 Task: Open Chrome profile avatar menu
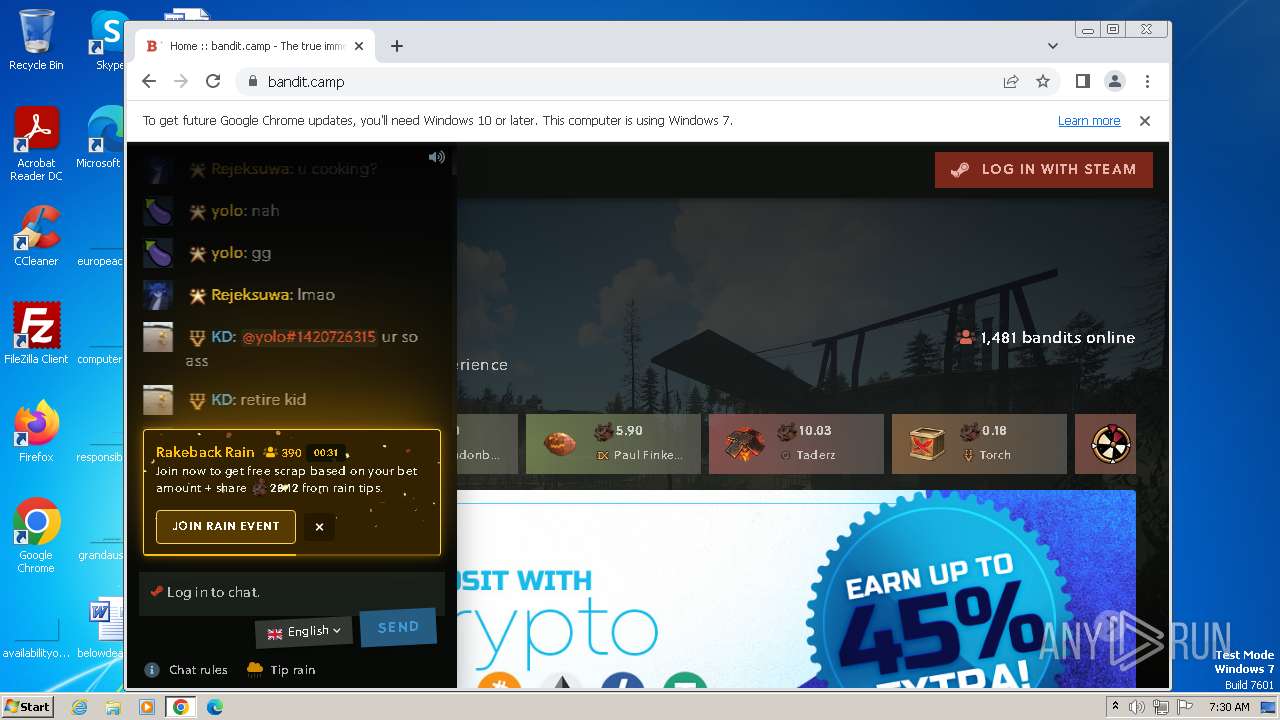[1114, 82]
